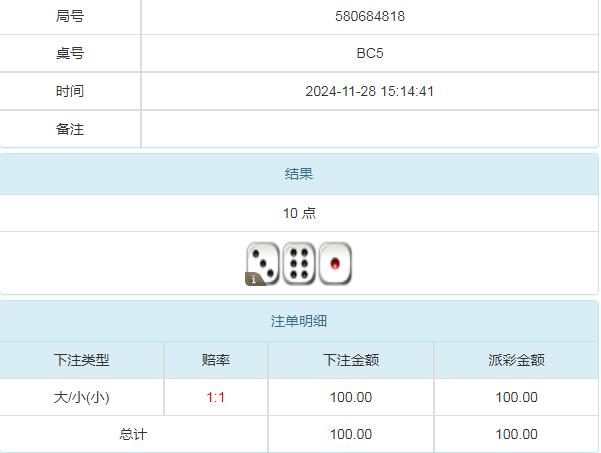Click the 注单明细 section header
601x453 pixels.
(299, 321)
